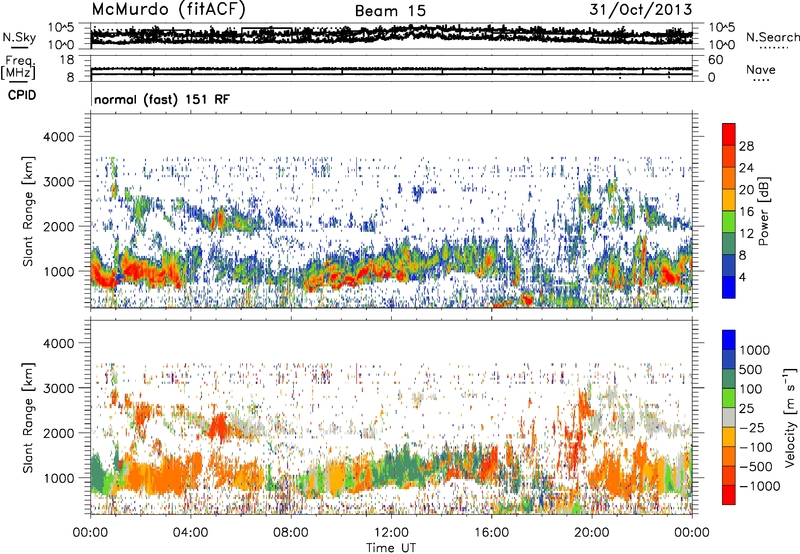Pick the blue top segment of Velocity colorbar
The image size is (800, 554).
(729, 340)
